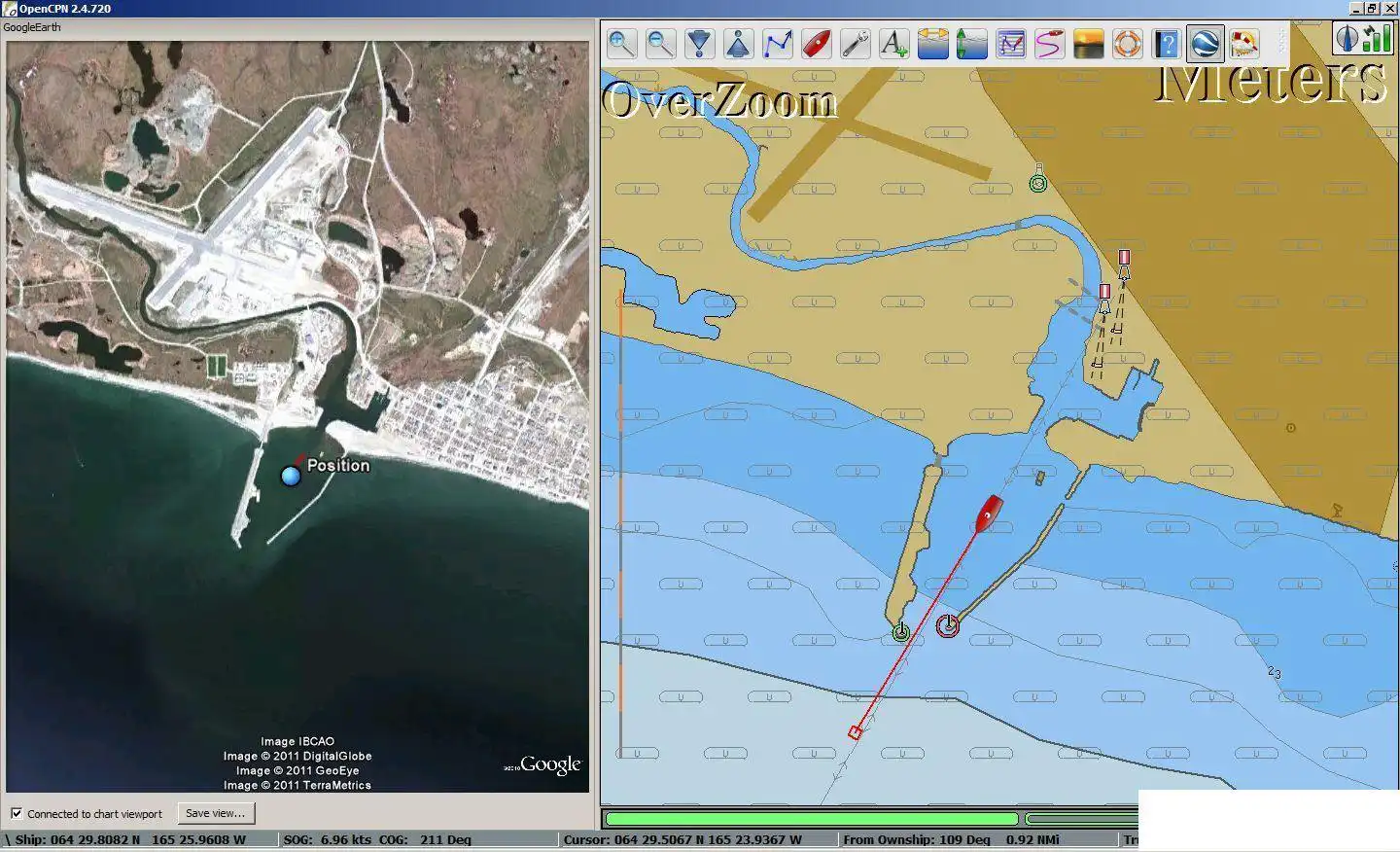
Task: Open About OpenCPN (blue question mark book)
Action: pyautogui.click(x=1167, y=44)
